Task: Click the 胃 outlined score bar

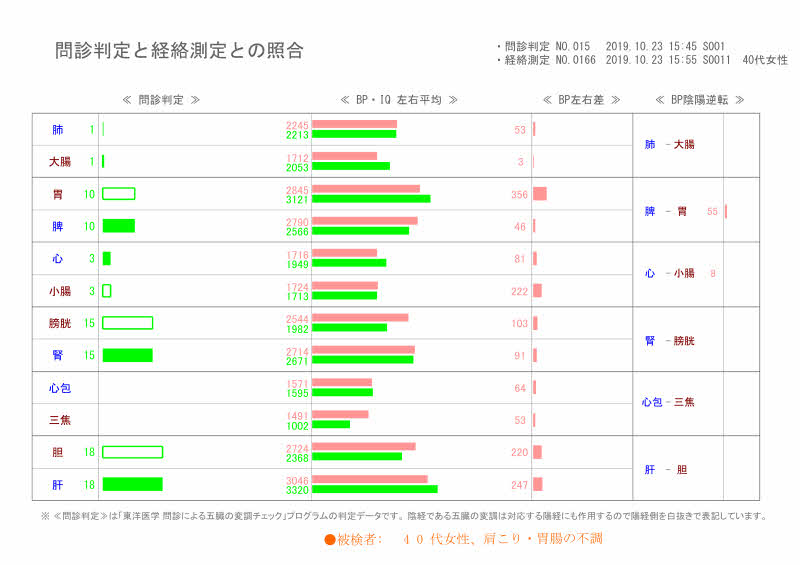Action: coord(118,194)
